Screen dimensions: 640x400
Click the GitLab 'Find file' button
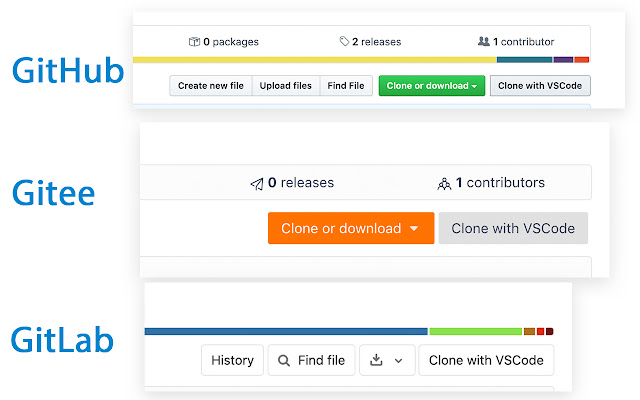click(x=311, y=360)
